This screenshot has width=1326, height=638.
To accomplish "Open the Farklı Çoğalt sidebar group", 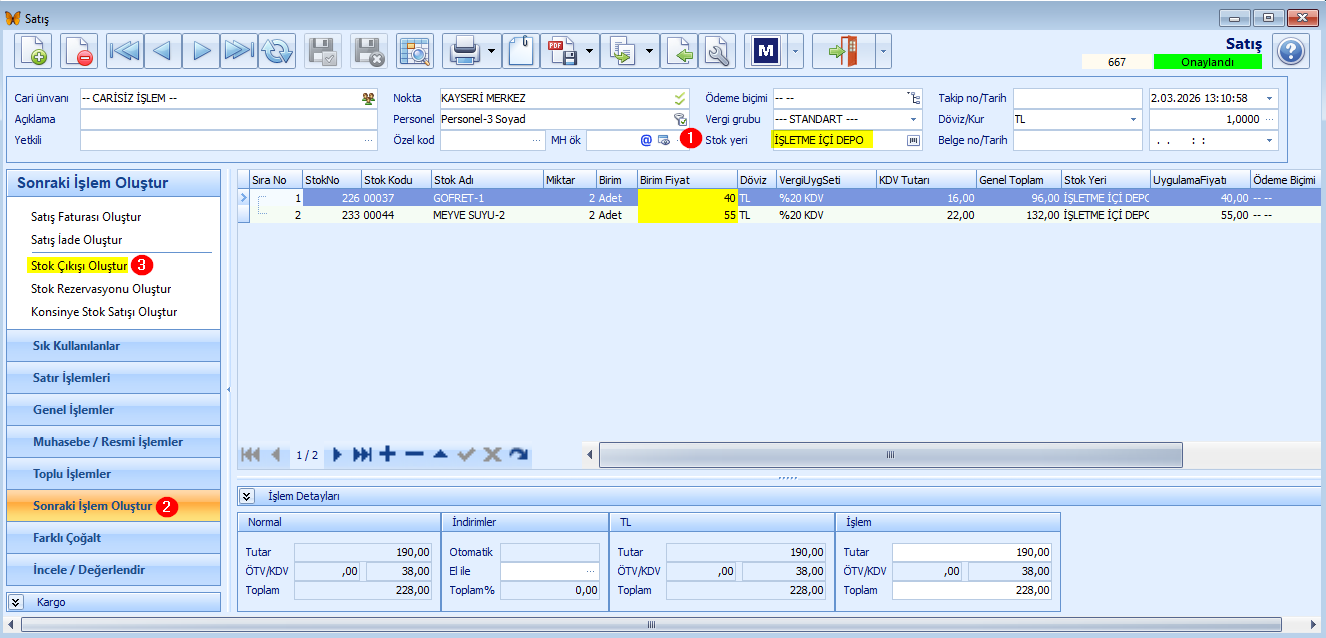I will click(x=113, y=538).
